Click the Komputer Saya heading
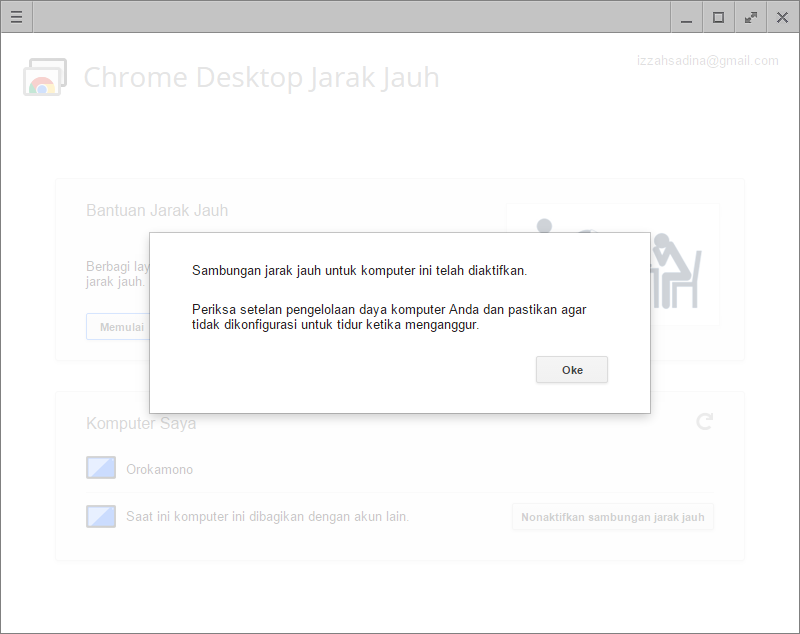This screenshot has height=634, width=800. click(x=141, y=423)
